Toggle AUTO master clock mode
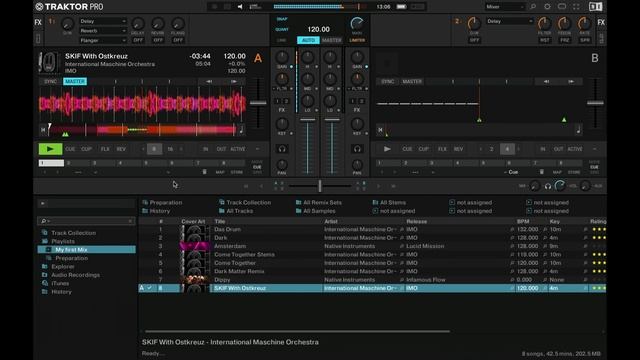The image size is (640, 360). pos(308,40)
